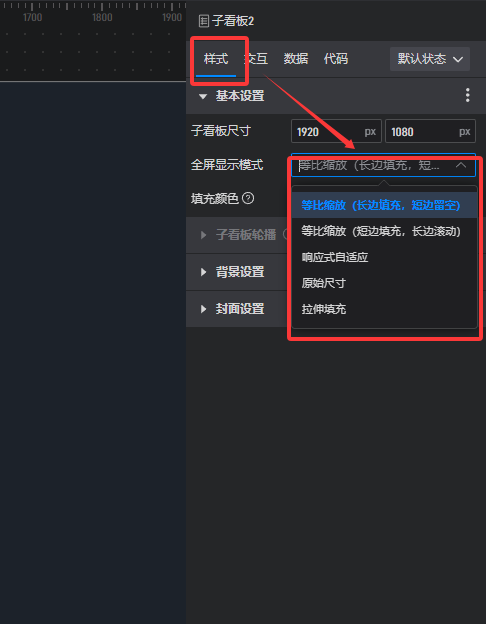
Task: Collapse the 基本设置 section triangle
Action: 203,96
